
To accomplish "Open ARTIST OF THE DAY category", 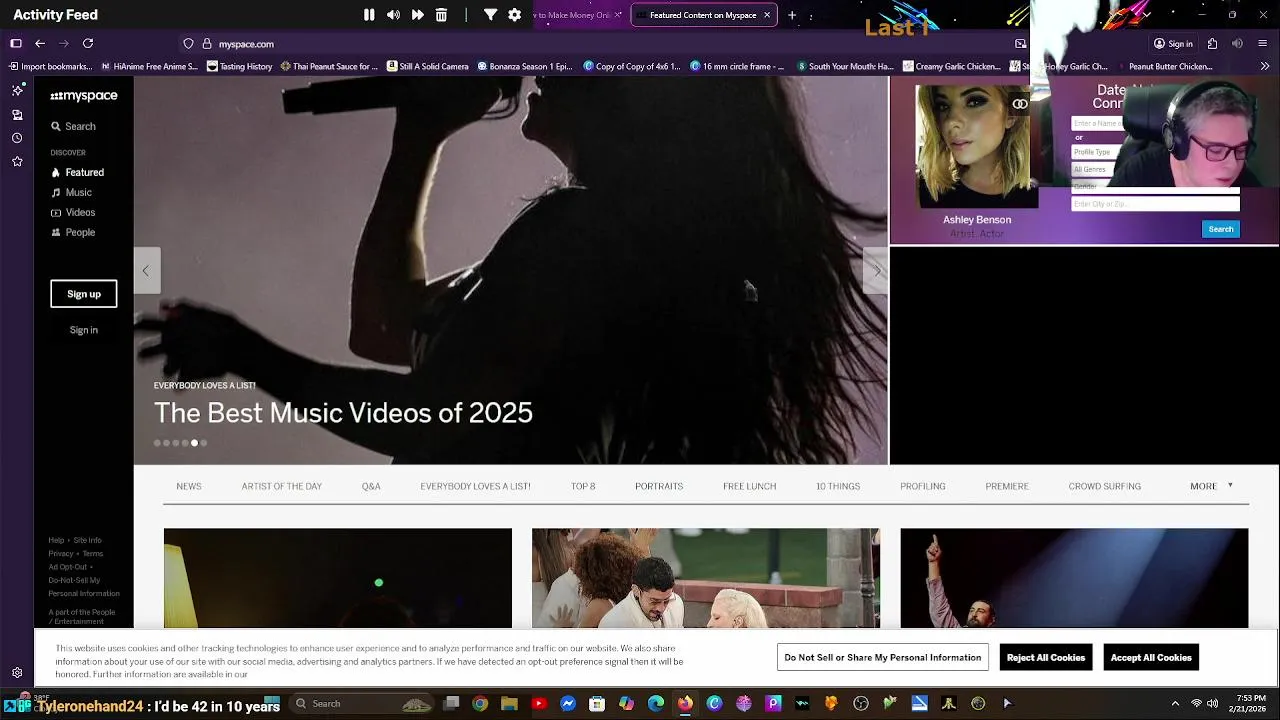I will [x=282, y=486].
